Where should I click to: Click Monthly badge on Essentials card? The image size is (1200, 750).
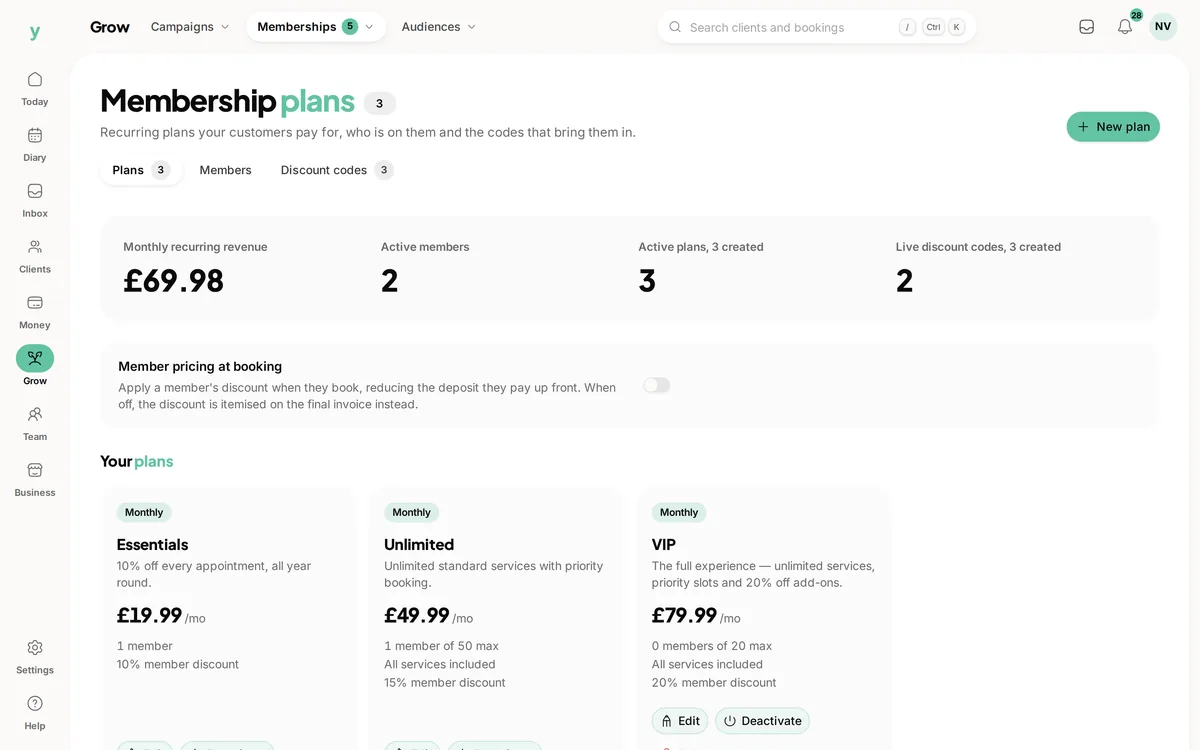click(144, 512)
